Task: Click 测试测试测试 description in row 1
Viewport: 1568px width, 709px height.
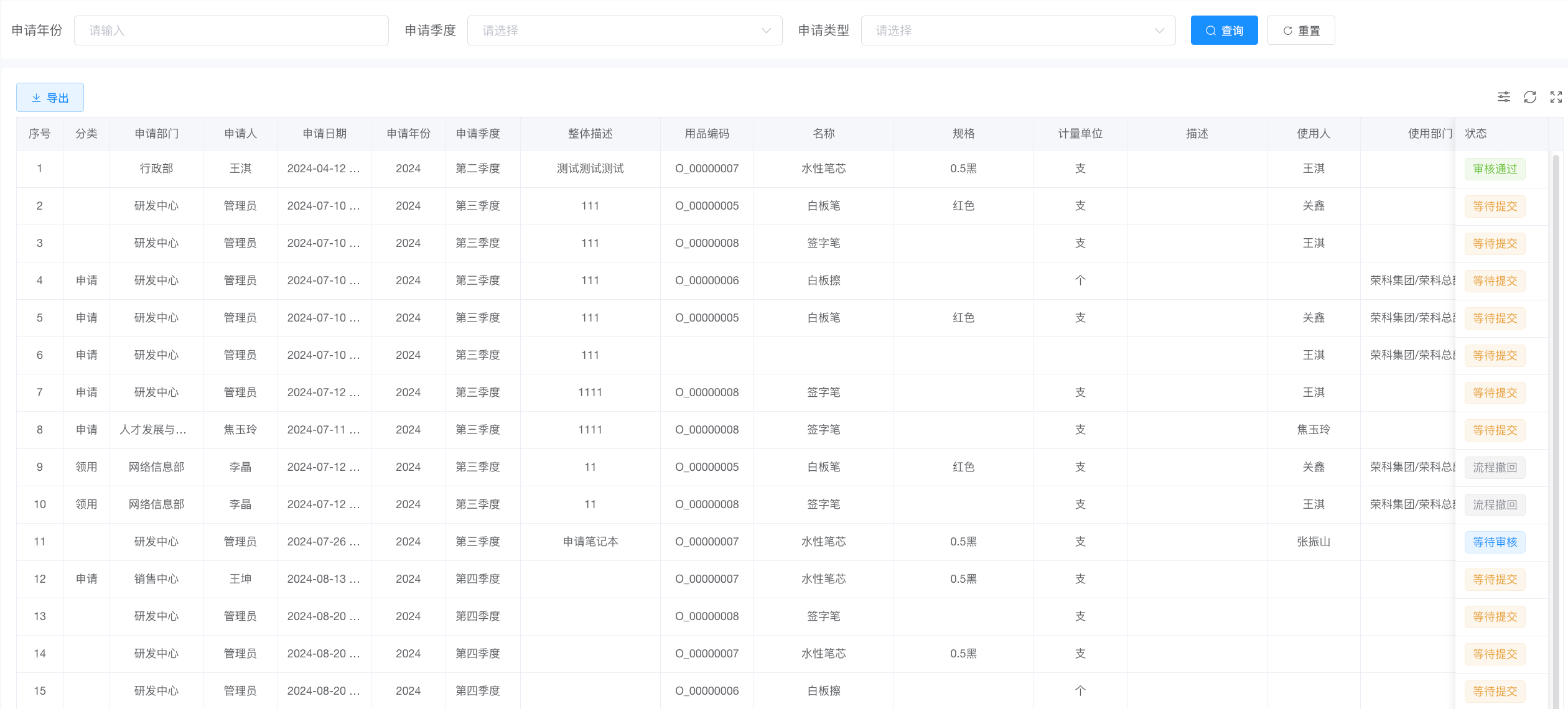Action: coord(590,169)
